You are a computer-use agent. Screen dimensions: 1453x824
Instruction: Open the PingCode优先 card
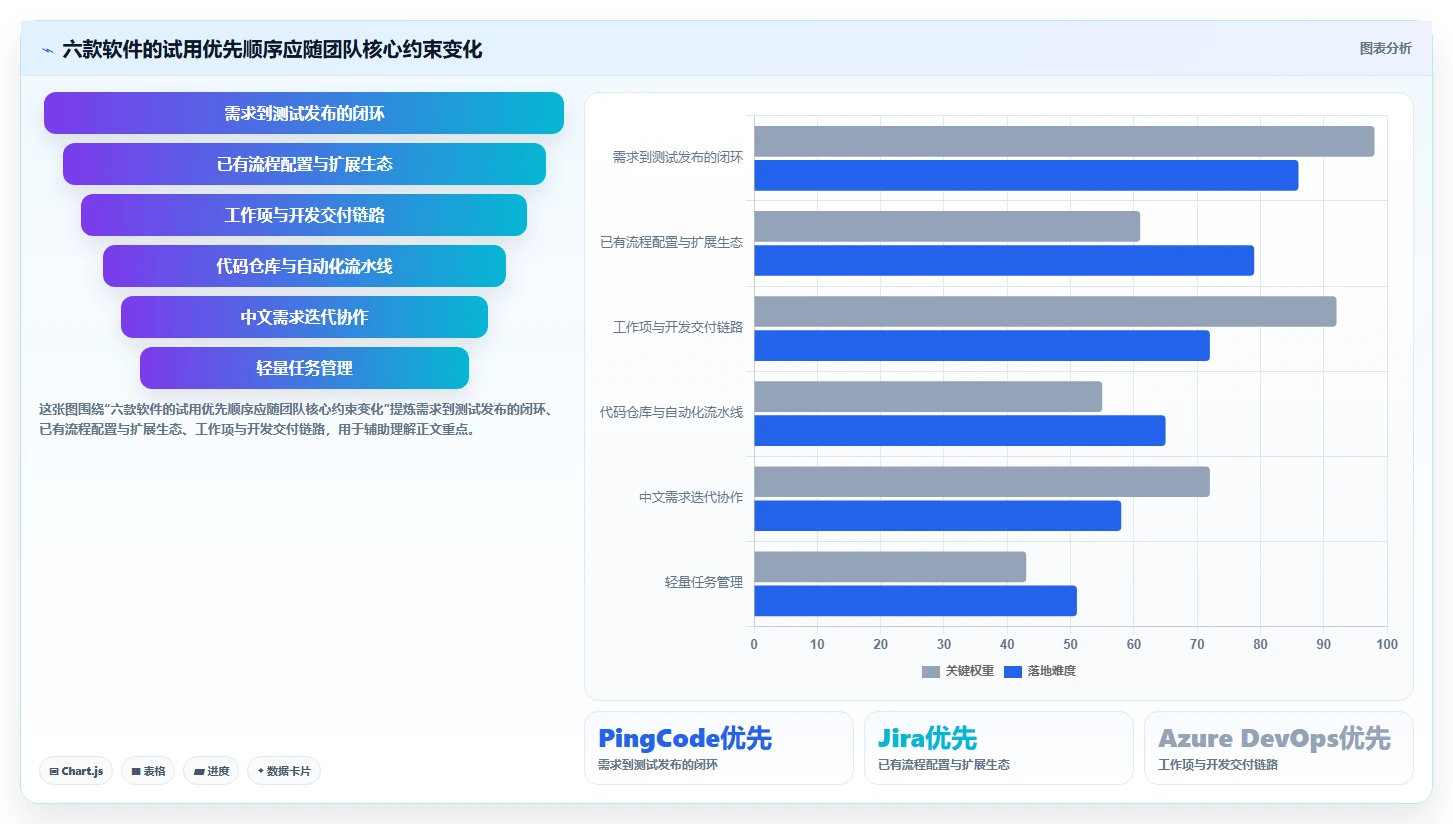tap(718, 748)
